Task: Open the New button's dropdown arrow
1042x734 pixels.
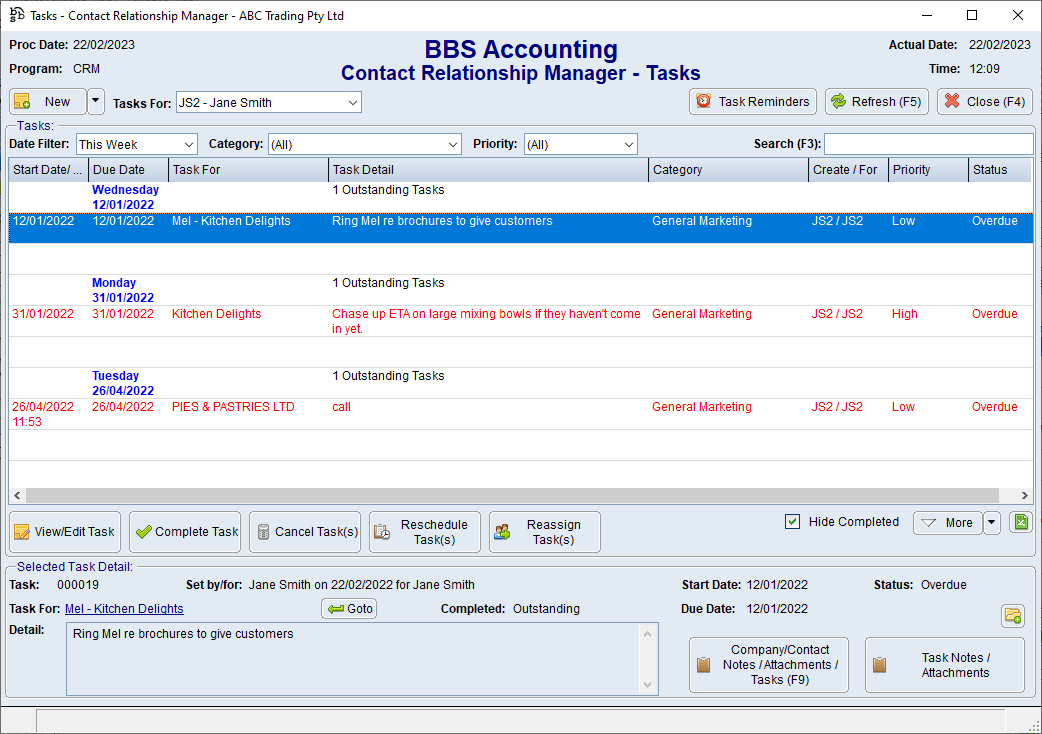Action: [x=97, y=101]
